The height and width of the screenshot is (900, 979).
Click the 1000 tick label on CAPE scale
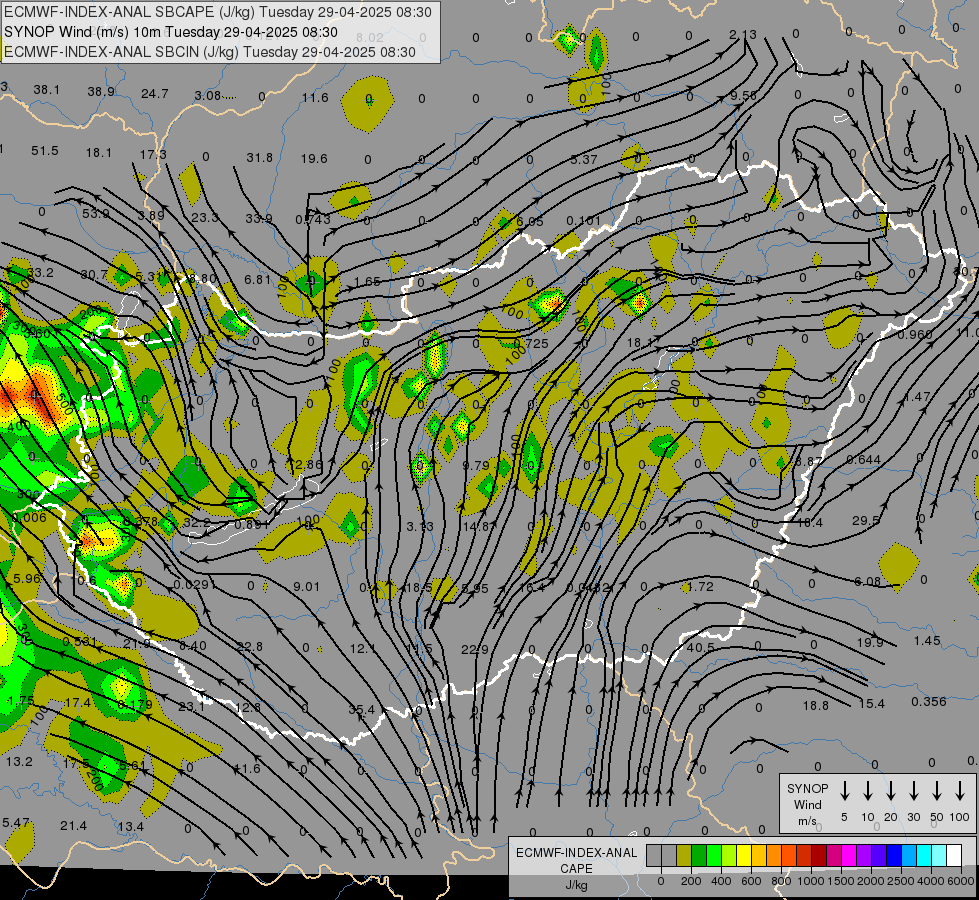(x=810, y=881)
